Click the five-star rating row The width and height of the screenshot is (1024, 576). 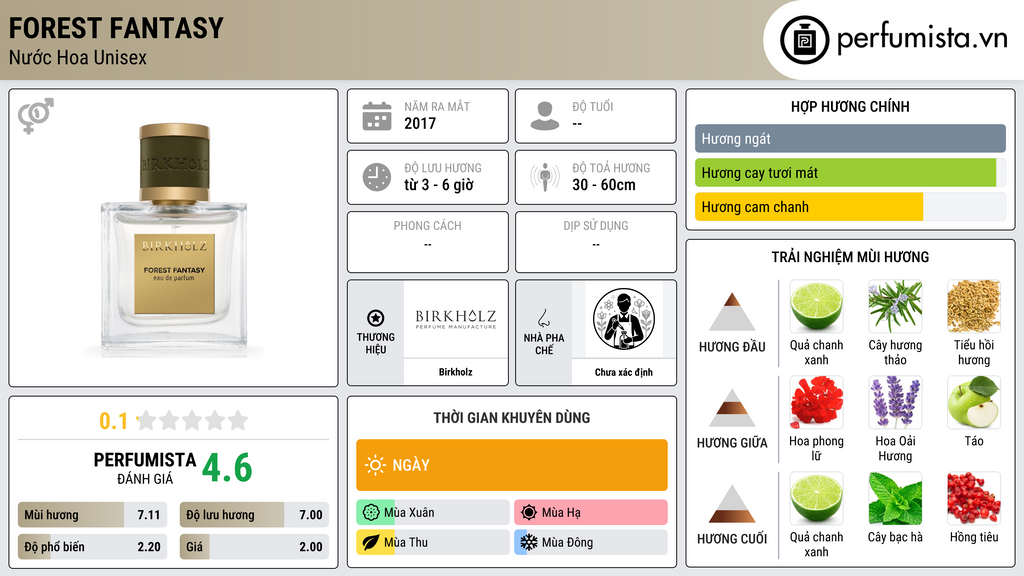click(192, 420)
